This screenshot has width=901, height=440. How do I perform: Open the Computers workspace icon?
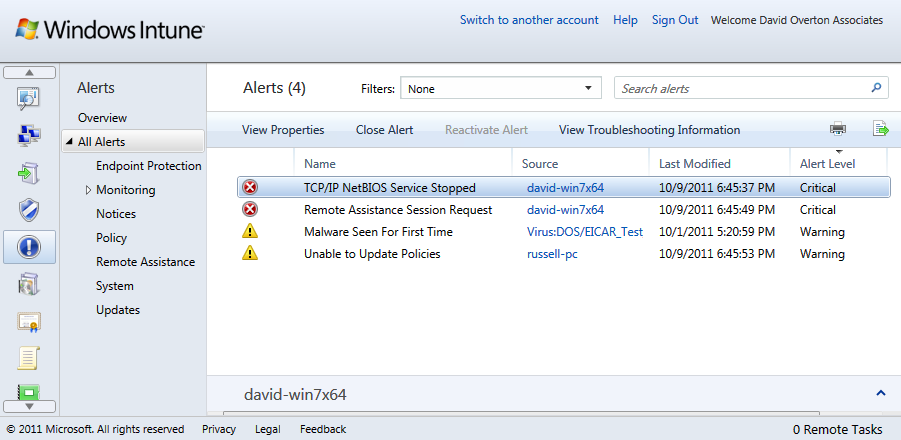[x=29, y=135]
